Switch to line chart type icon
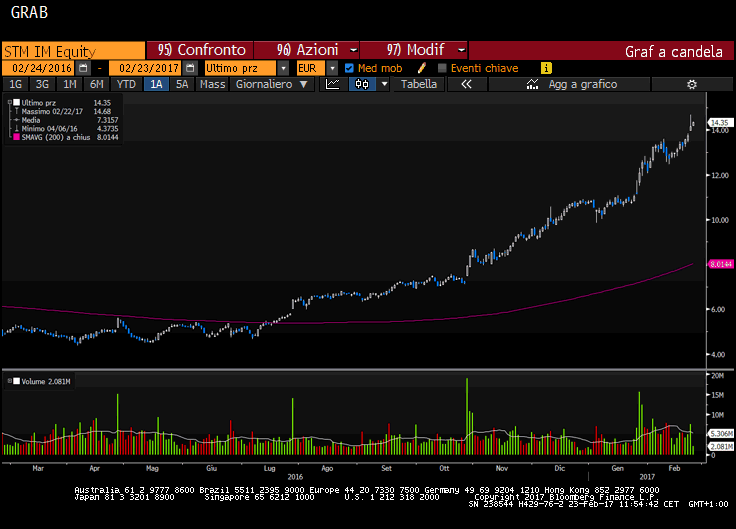736x529 pixels. pos(333,84)
